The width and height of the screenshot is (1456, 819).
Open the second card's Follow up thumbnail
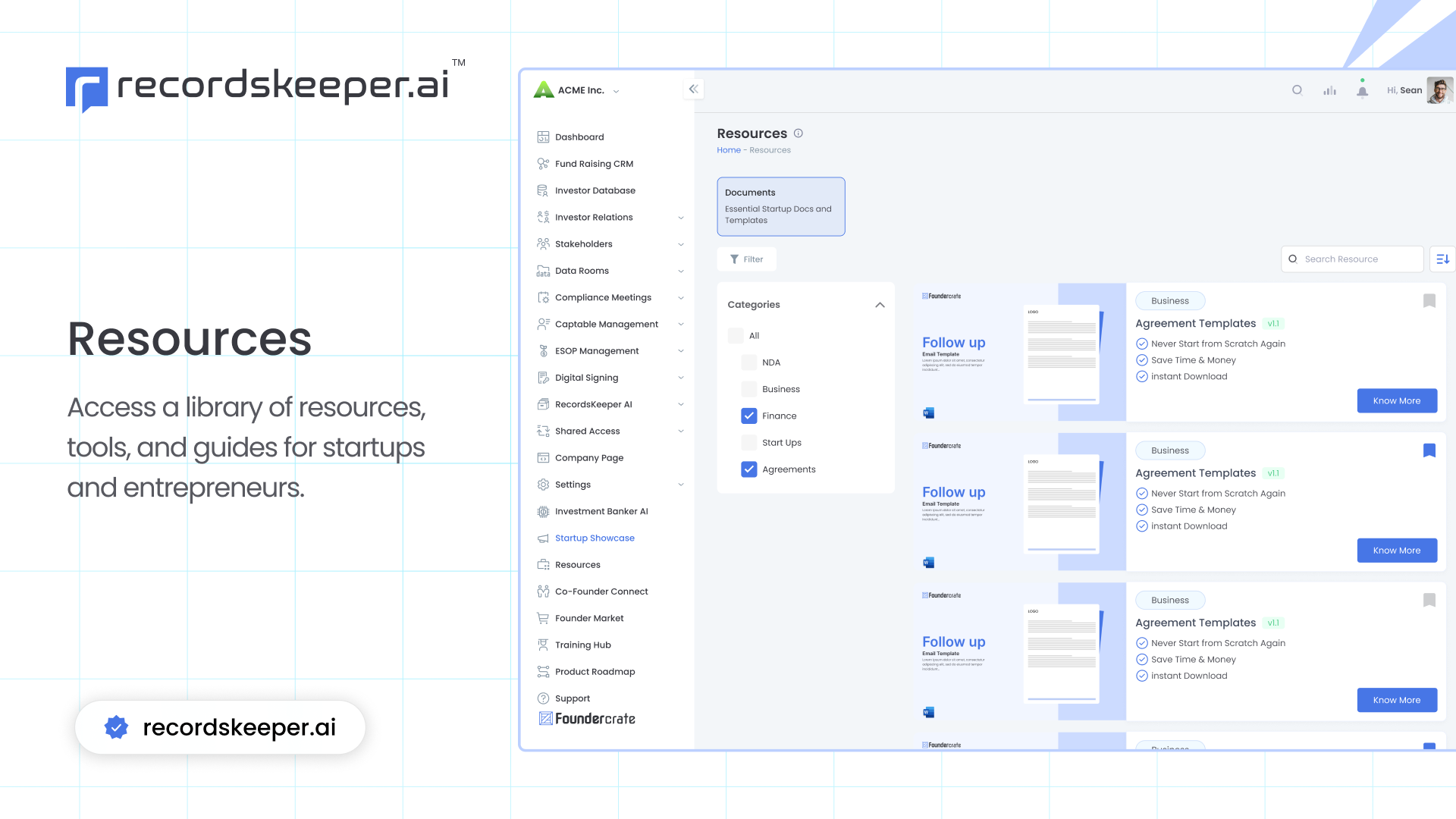tap(1020, 501)
